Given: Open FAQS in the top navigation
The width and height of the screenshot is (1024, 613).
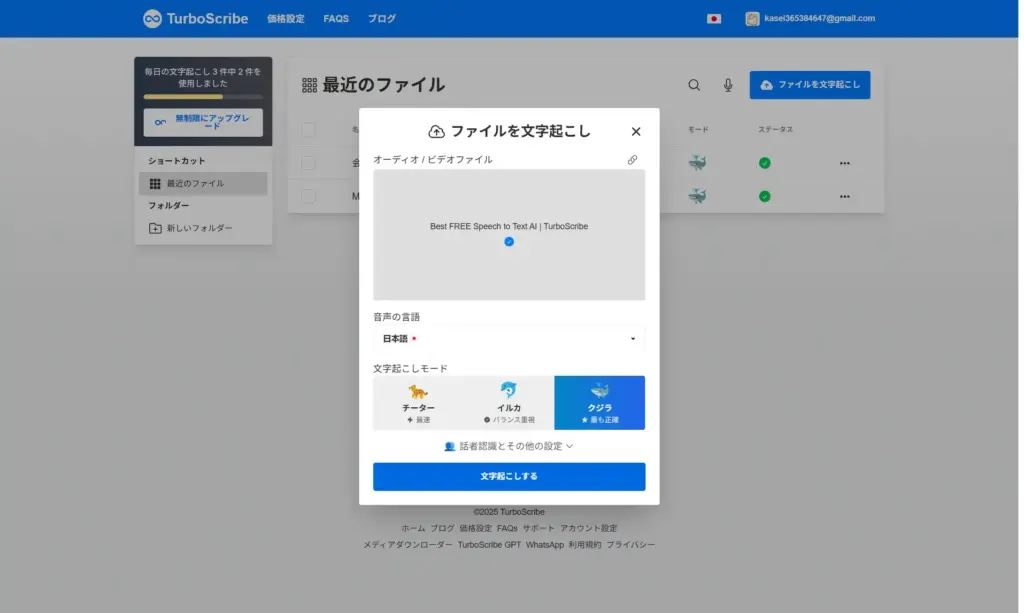Looking at the screenshot, I should click(336, 19).
